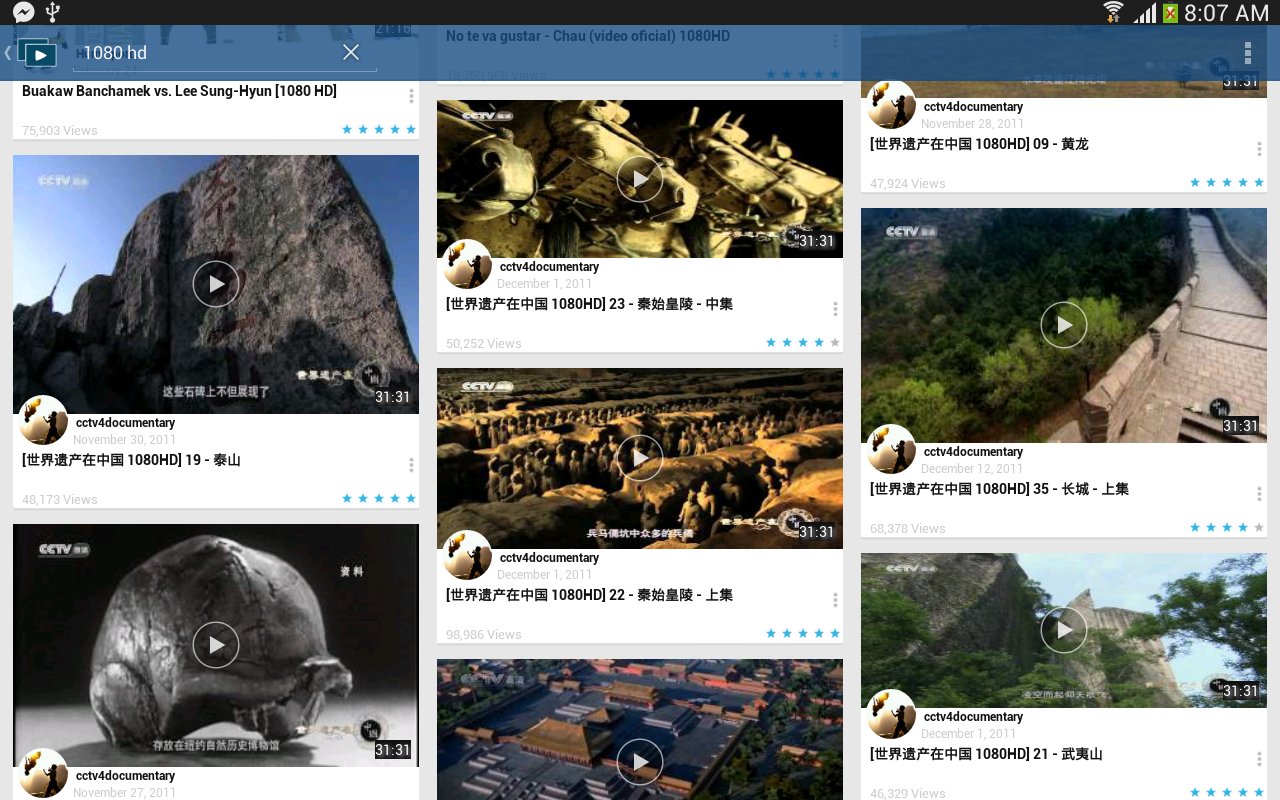Click channel name cctv4documentary above 09 - 黄龙
The image size is (1280, 800).
tap(973, 107)
